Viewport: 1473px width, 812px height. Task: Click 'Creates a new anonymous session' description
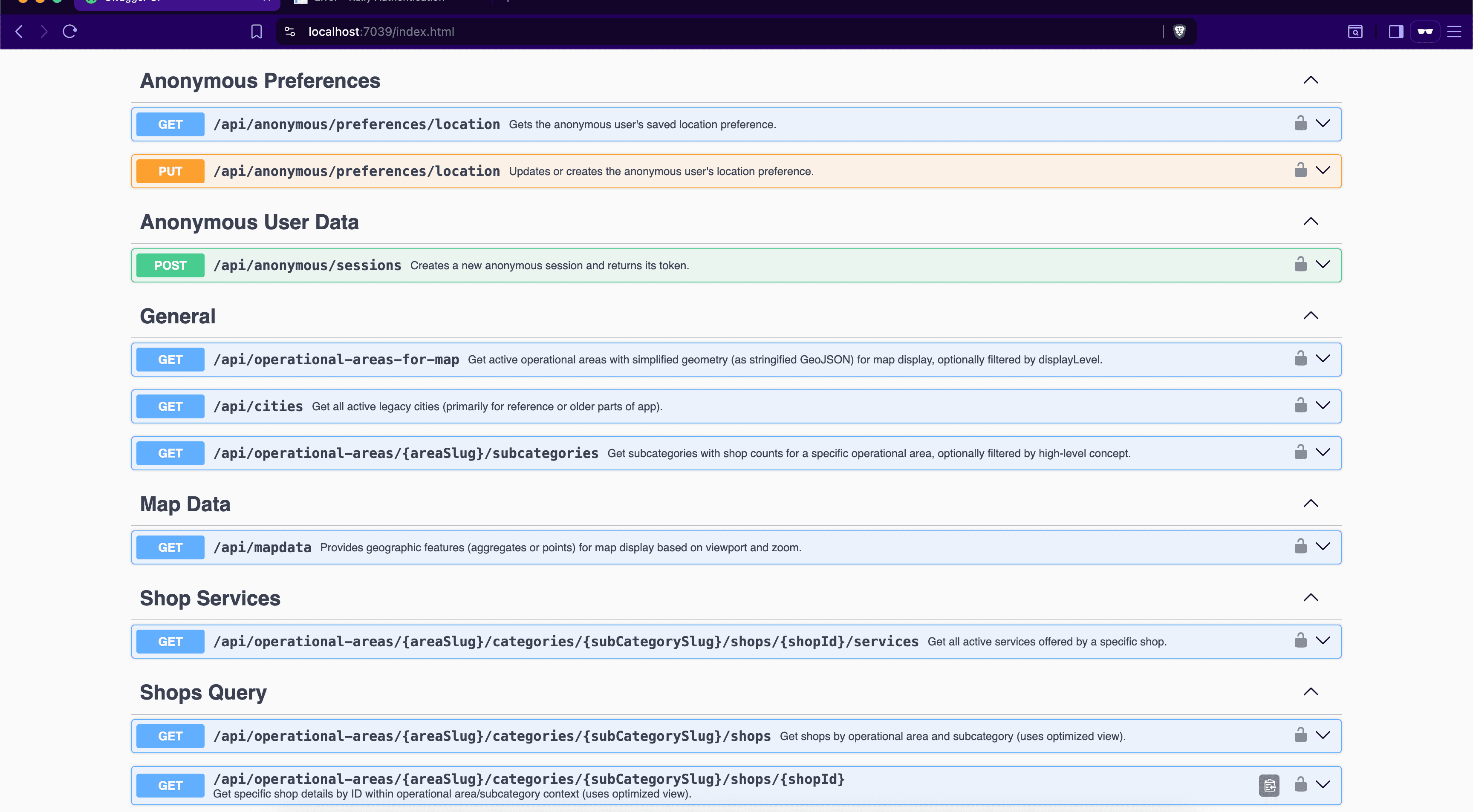point(549,265)
